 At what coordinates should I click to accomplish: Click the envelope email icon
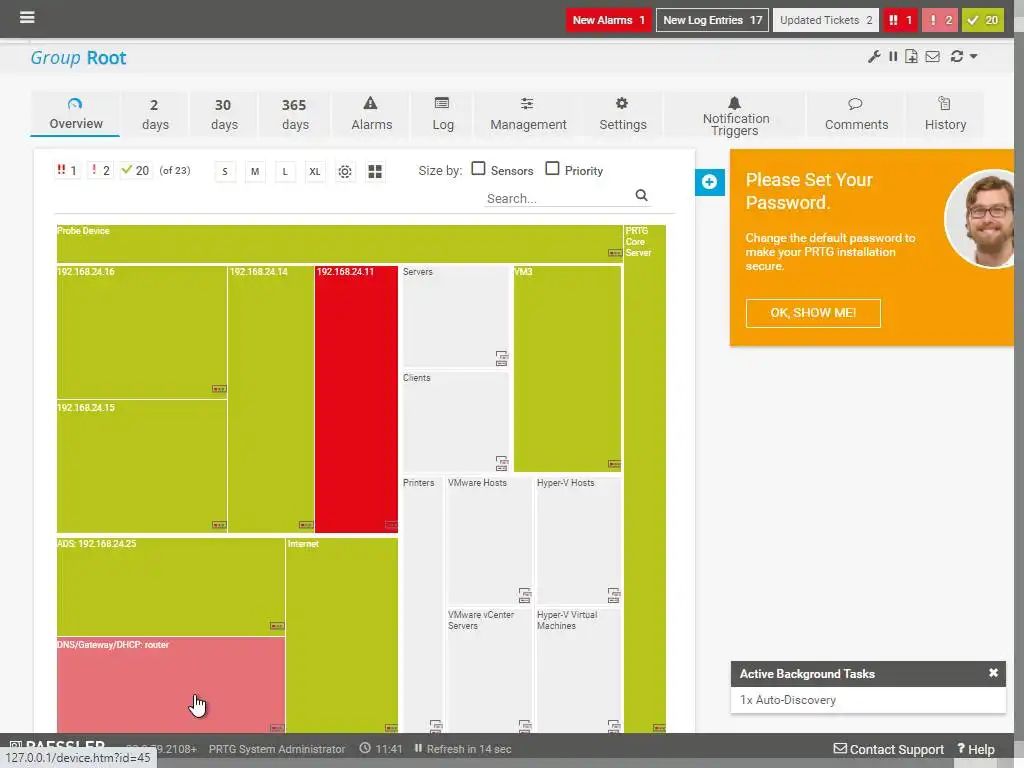click(933, 57)
